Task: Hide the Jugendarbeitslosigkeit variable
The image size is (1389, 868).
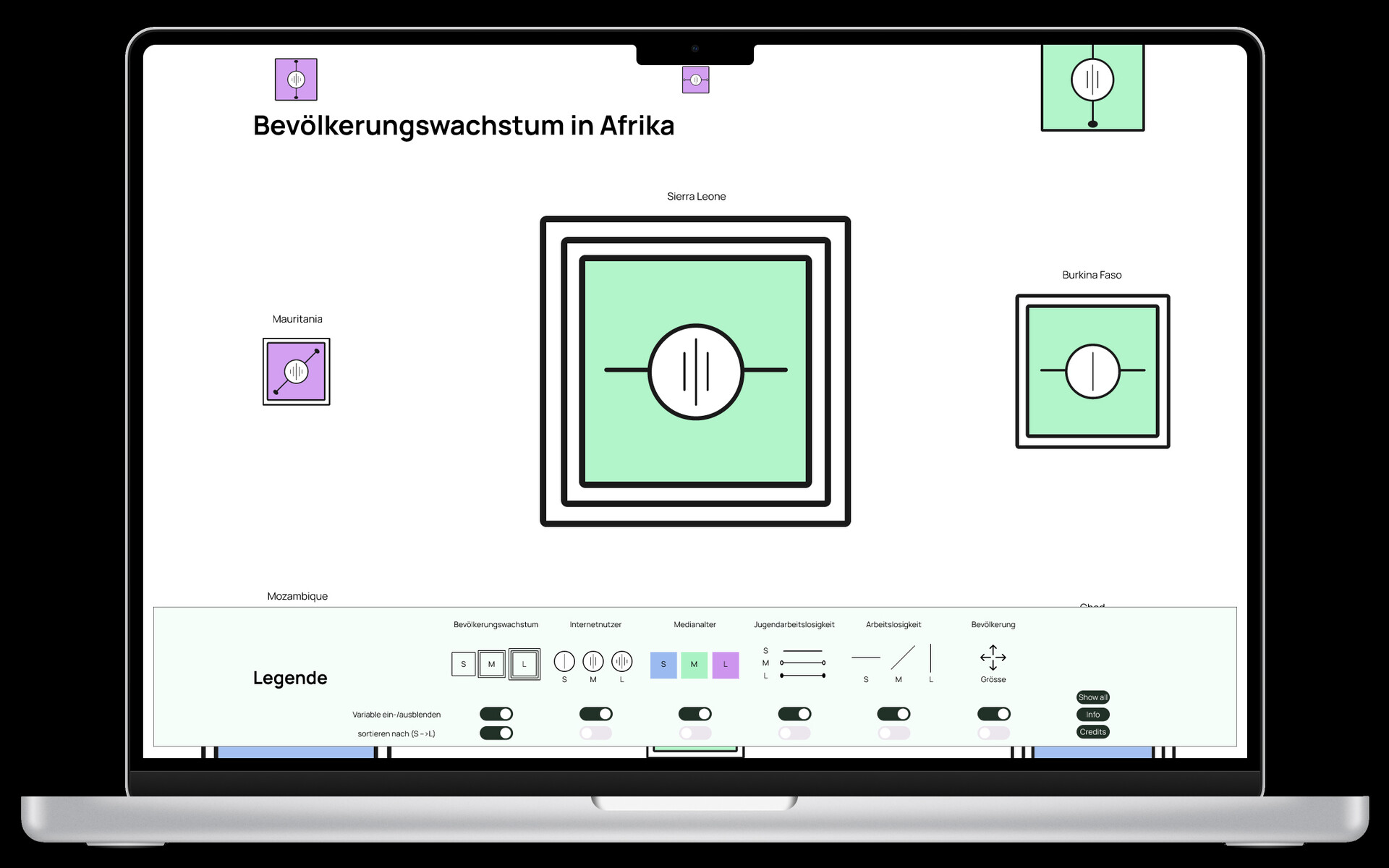Action: pos(794,714)
